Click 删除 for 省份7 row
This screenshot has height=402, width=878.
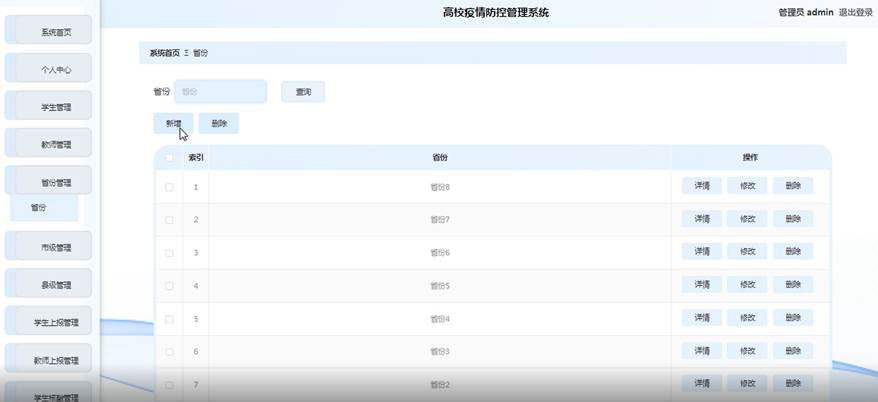tap(793, 219)
